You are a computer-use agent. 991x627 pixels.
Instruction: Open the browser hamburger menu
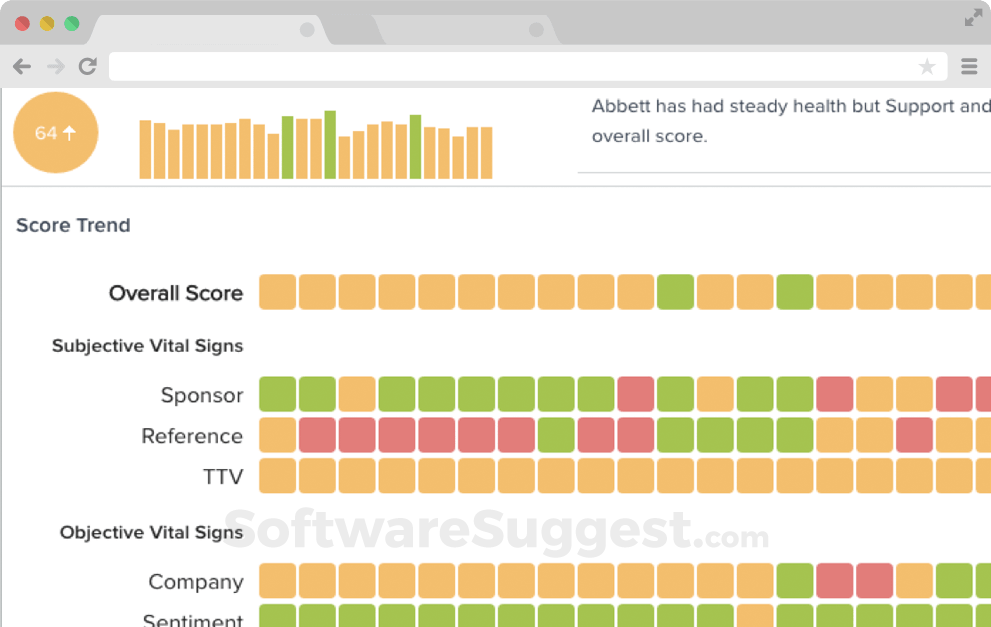pos(969,66)
